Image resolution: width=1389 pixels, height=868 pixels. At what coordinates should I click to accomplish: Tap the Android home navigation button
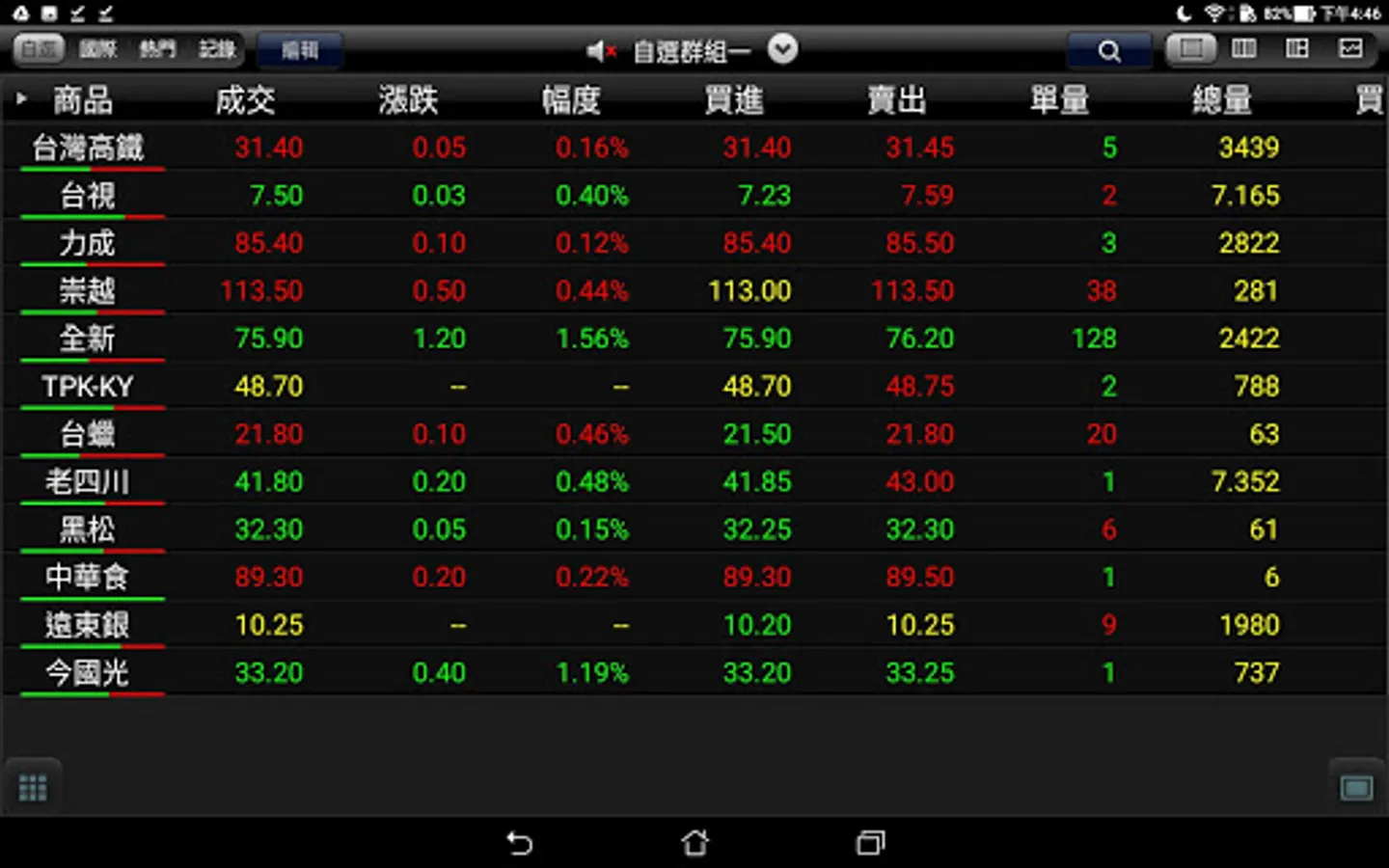(694, 843)
